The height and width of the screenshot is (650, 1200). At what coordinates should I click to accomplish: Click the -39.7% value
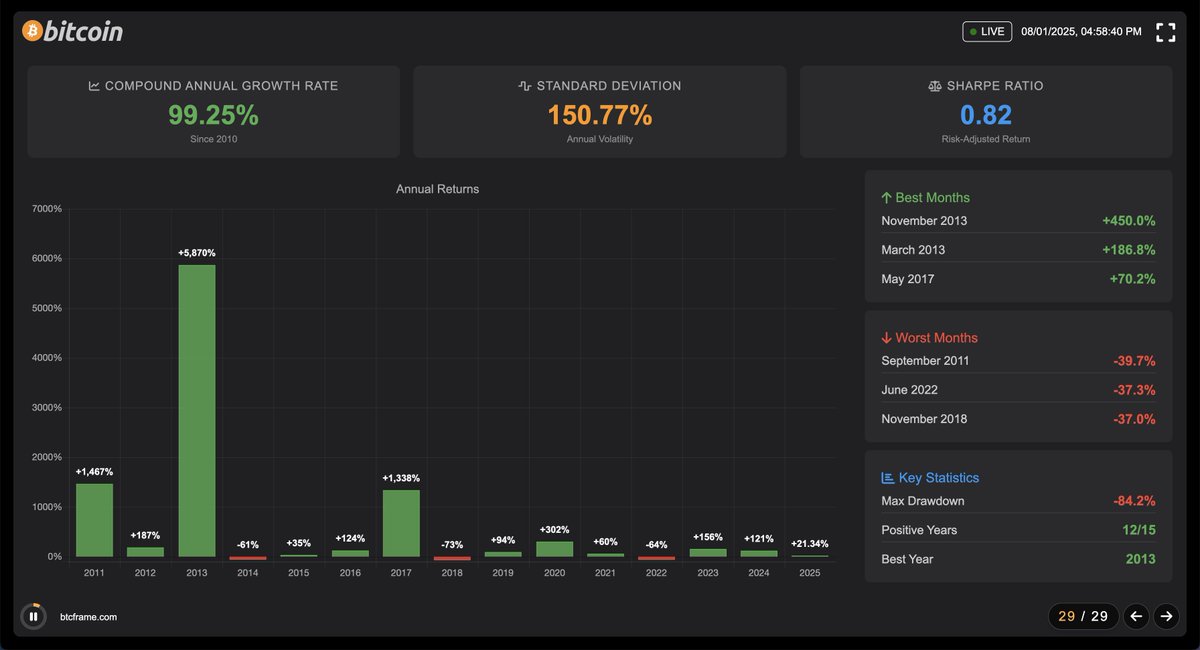[x=1134, y=360]
